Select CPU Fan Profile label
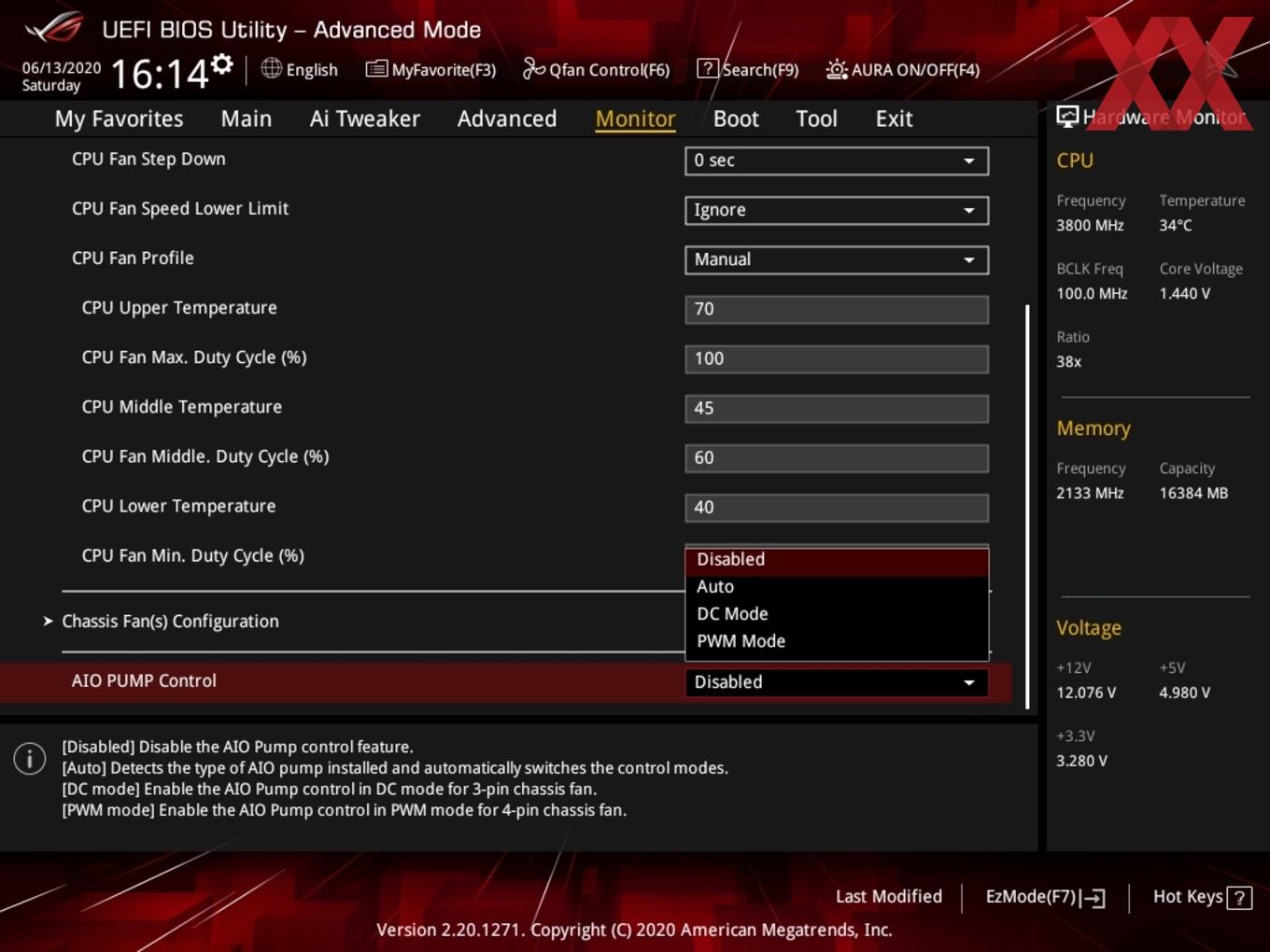 tap(133, 259)
